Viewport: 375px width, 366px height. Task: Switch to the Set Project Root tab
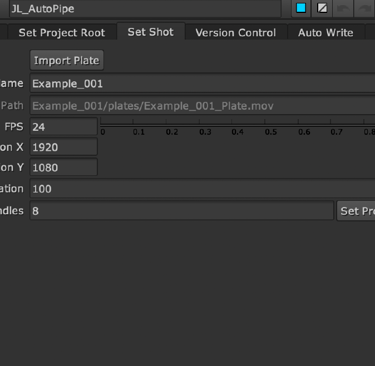[62, 33]
